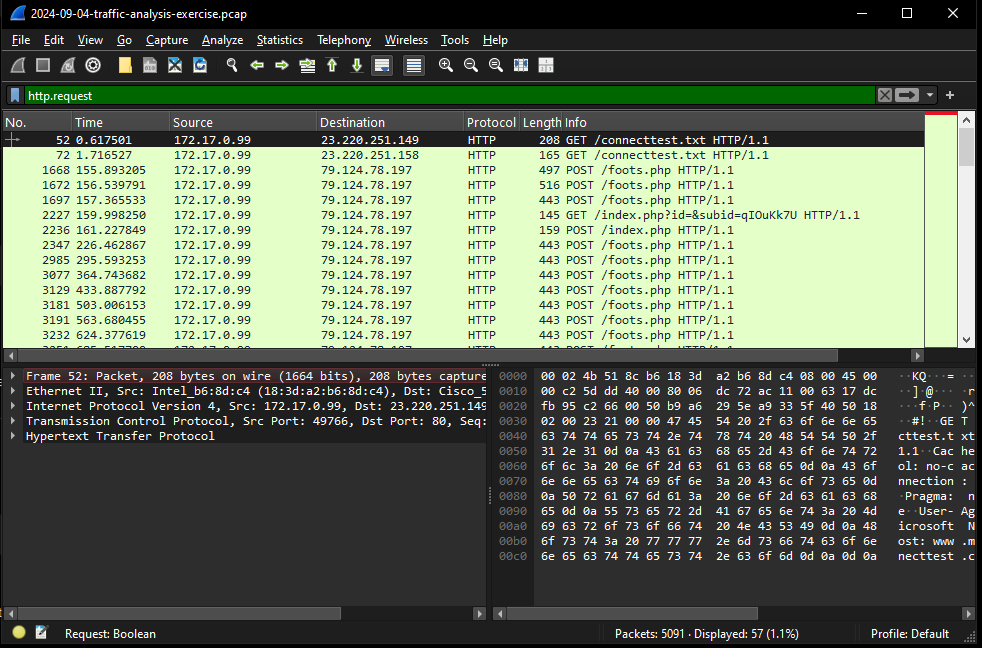The height and width of the screenshot is (648, 982).
Task: Select packet 72 connecttest.txt row
Action: (x=463, y=155)
